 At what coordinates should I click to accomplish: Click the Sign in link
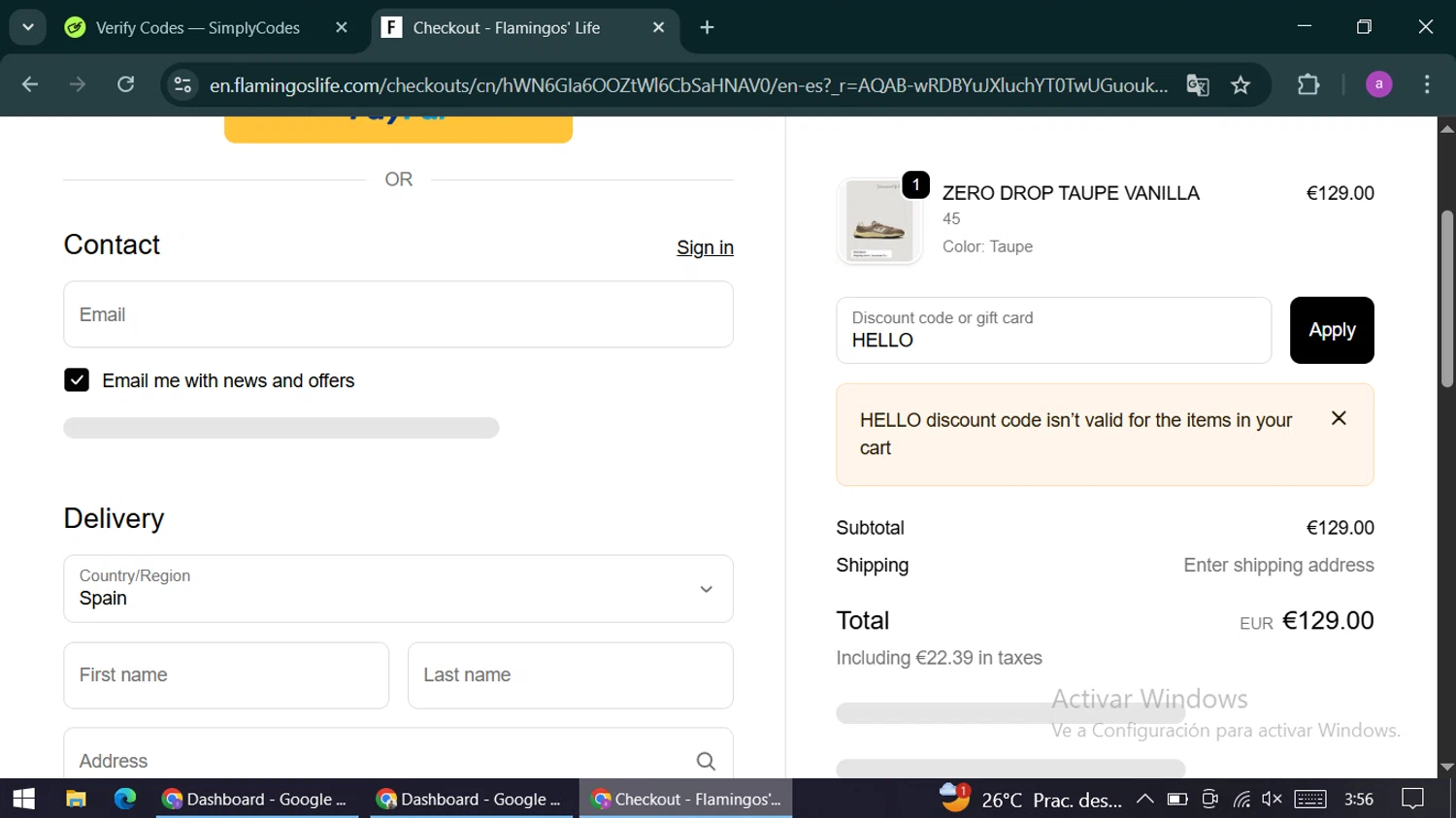point(705,247)
